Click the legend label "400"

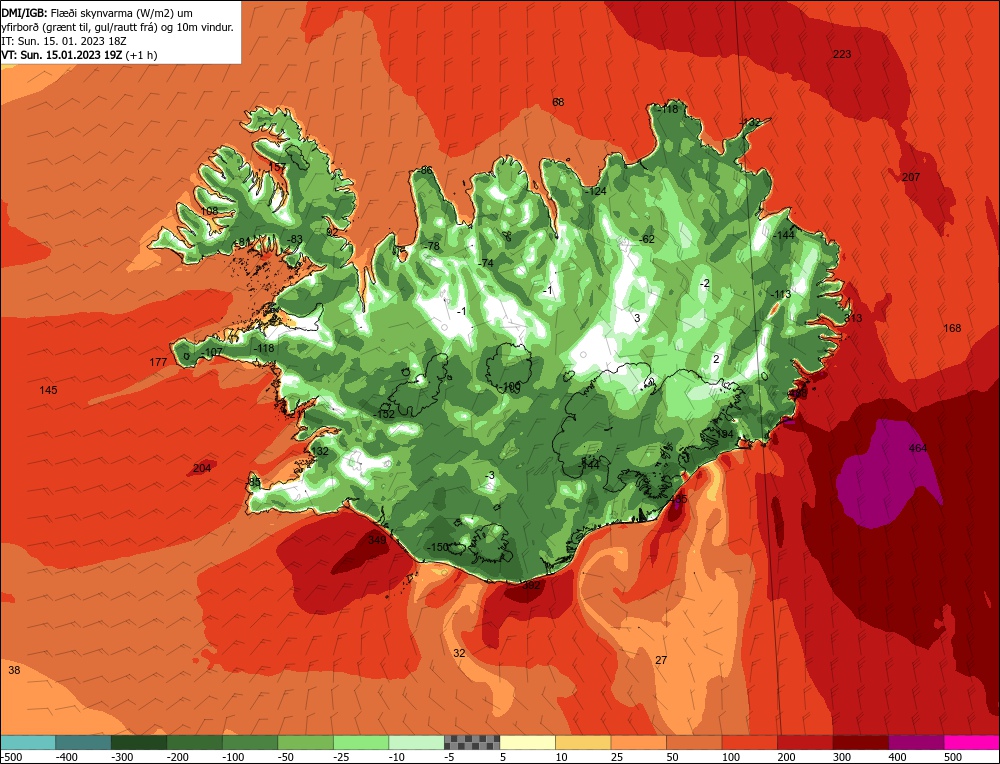[x=897, y=757]
